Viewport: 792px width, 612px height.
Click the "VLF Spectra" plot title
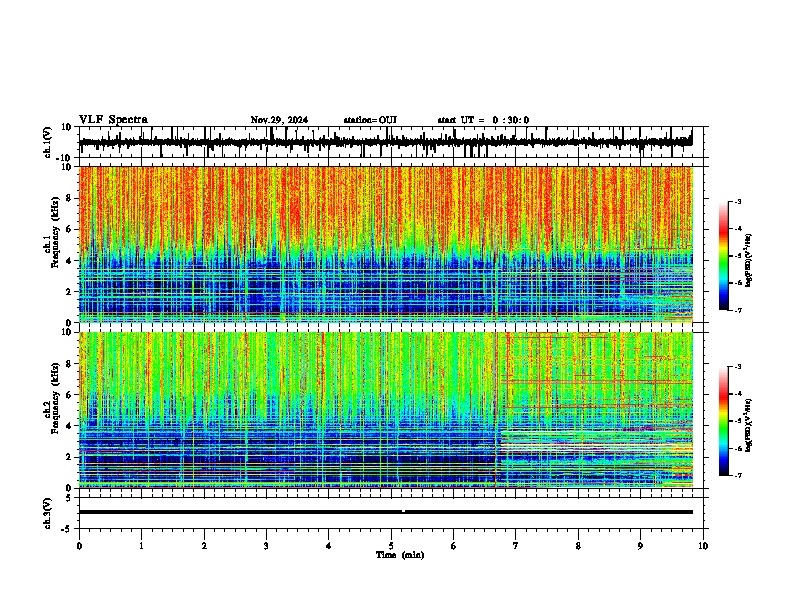point(113,120)
